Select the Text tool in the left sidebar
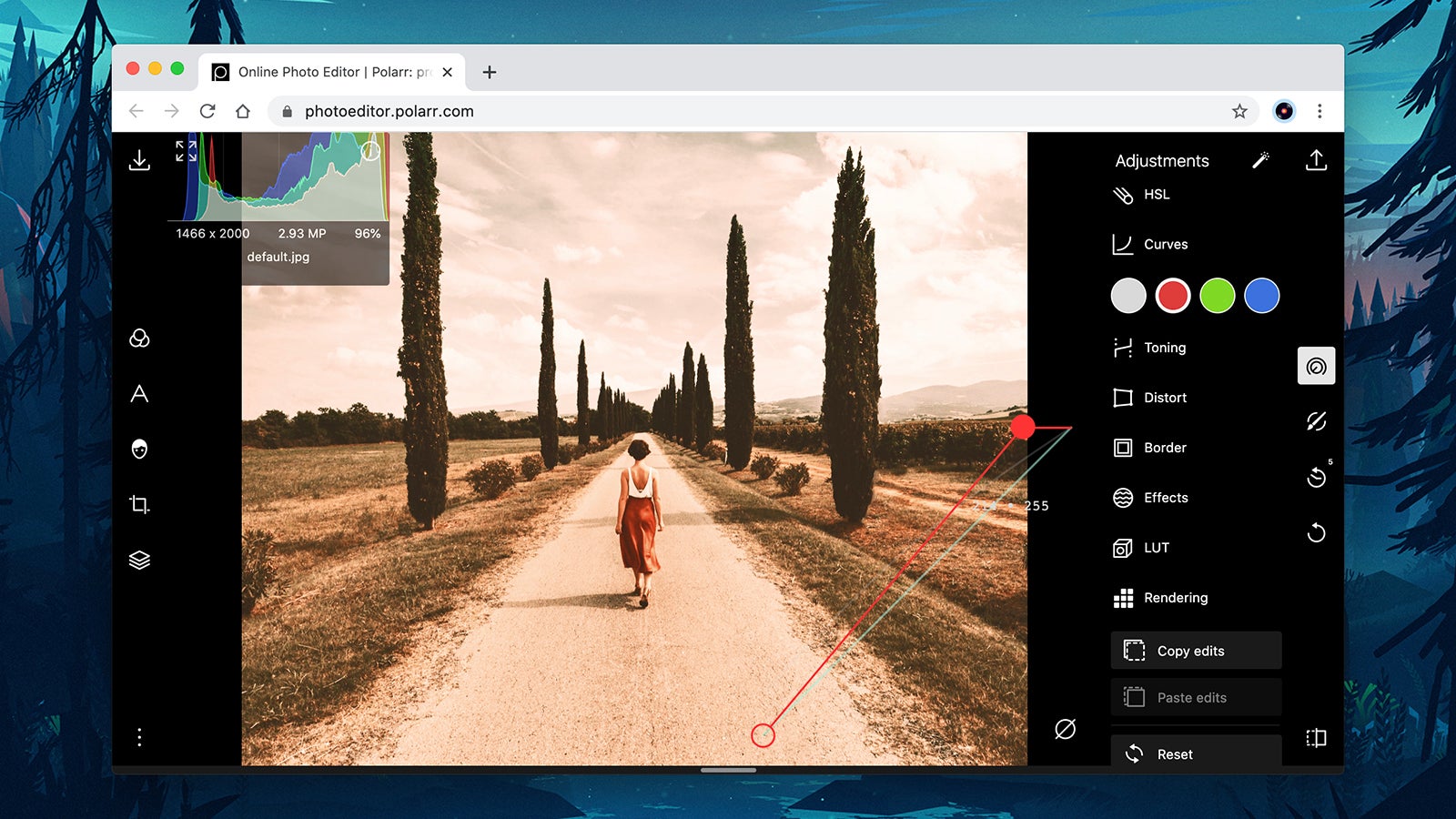This screenshot has height=819, width=1456. 139,395
